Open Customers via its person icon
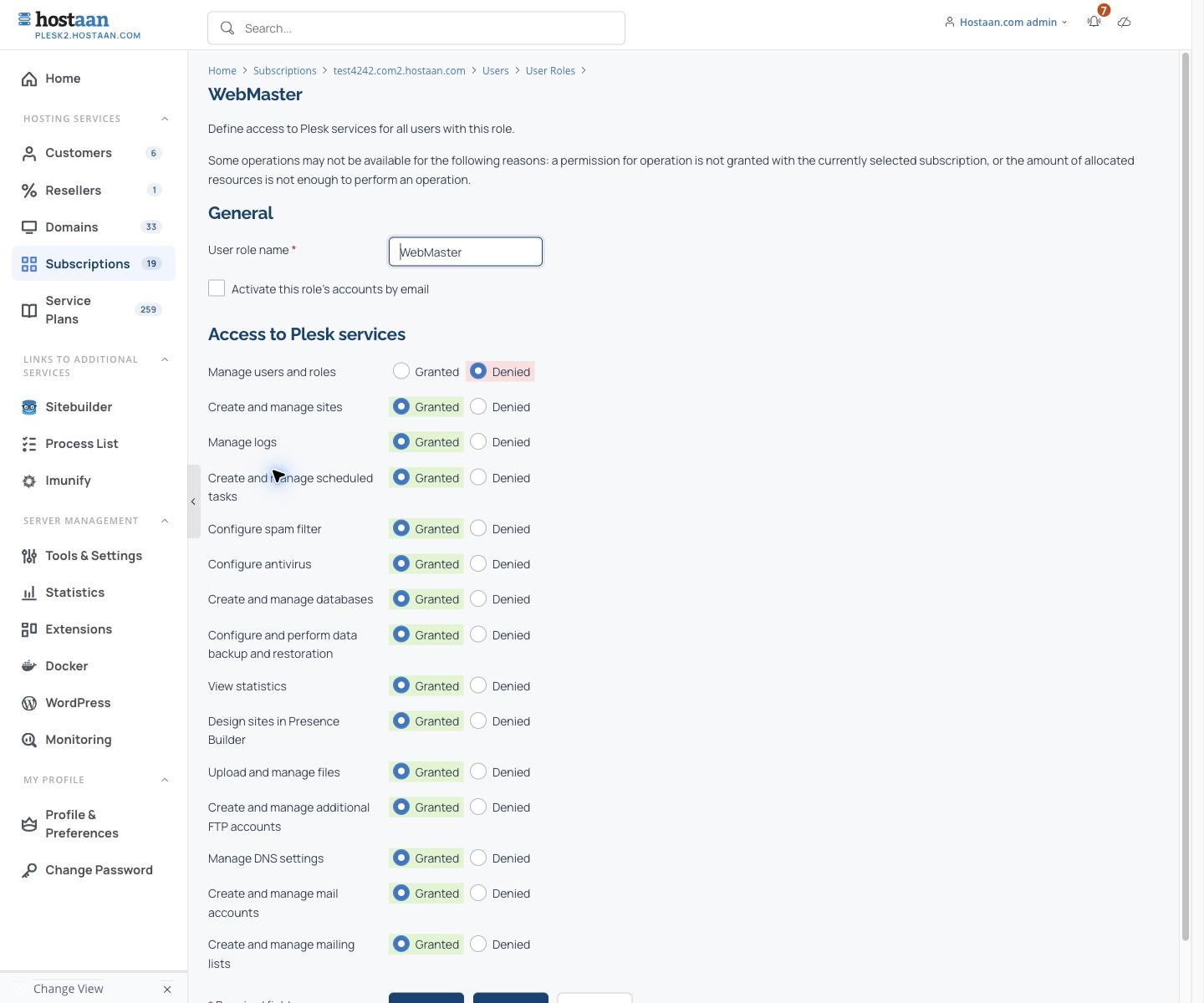This screenshot has height=1003, width=1204. [29, 153]
